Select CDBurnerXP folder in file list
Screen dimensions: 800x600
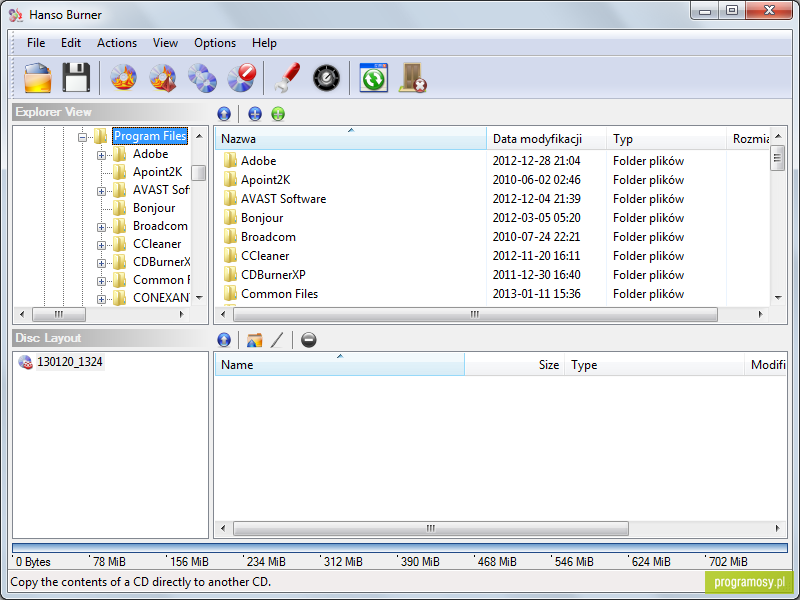coord(273,274)
